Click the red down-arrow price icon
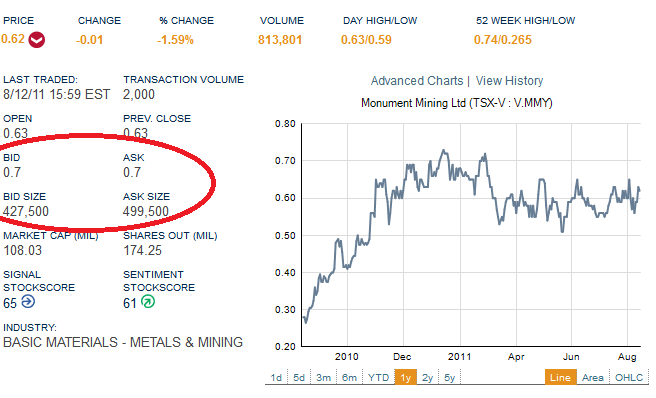This screenshot has width=656, height=398. pyautogui.click(x=36, y=40)
